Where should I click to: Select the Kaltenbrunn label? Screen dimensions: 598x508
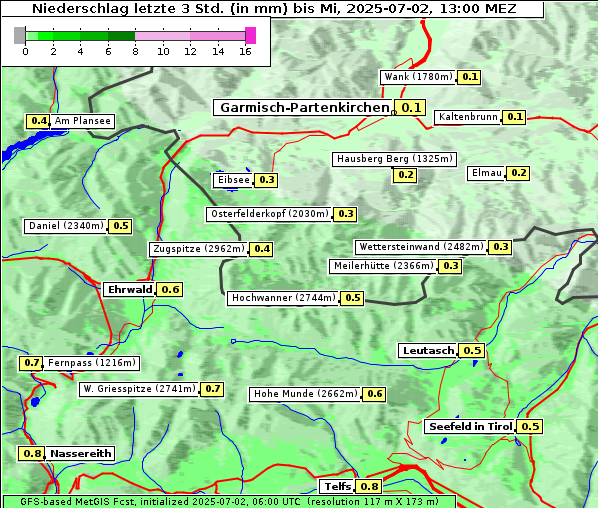tap(468, 117)
